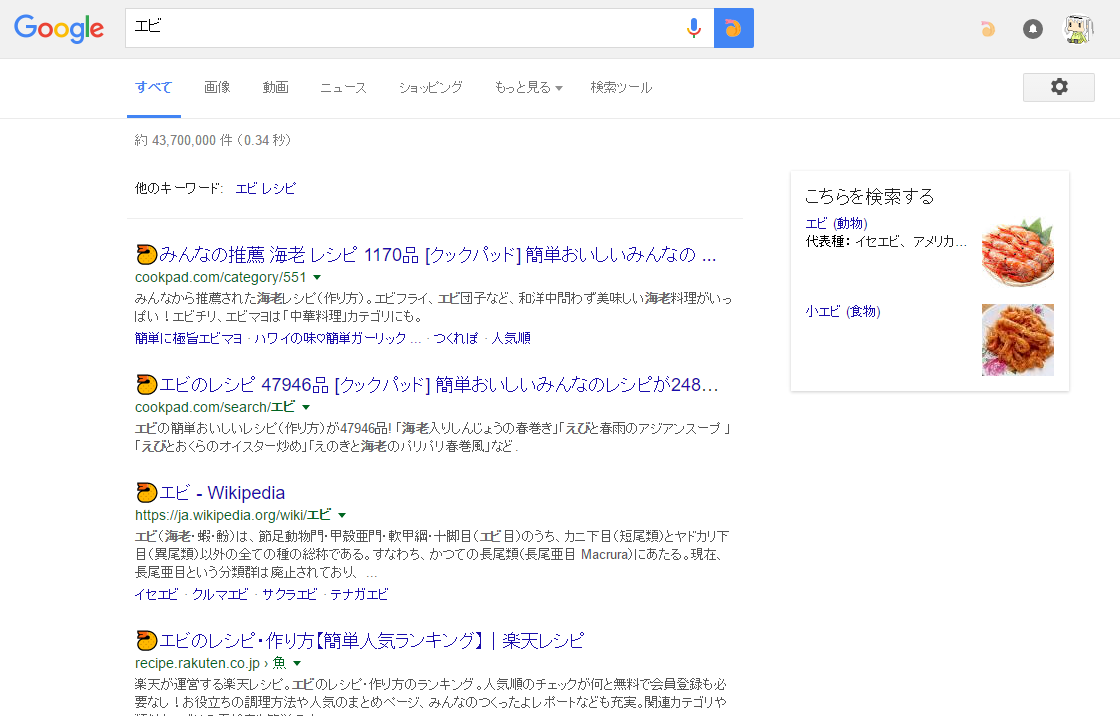Open sitelink ハワイの味♡簡単ガーリック

click(x=338, y=338)
